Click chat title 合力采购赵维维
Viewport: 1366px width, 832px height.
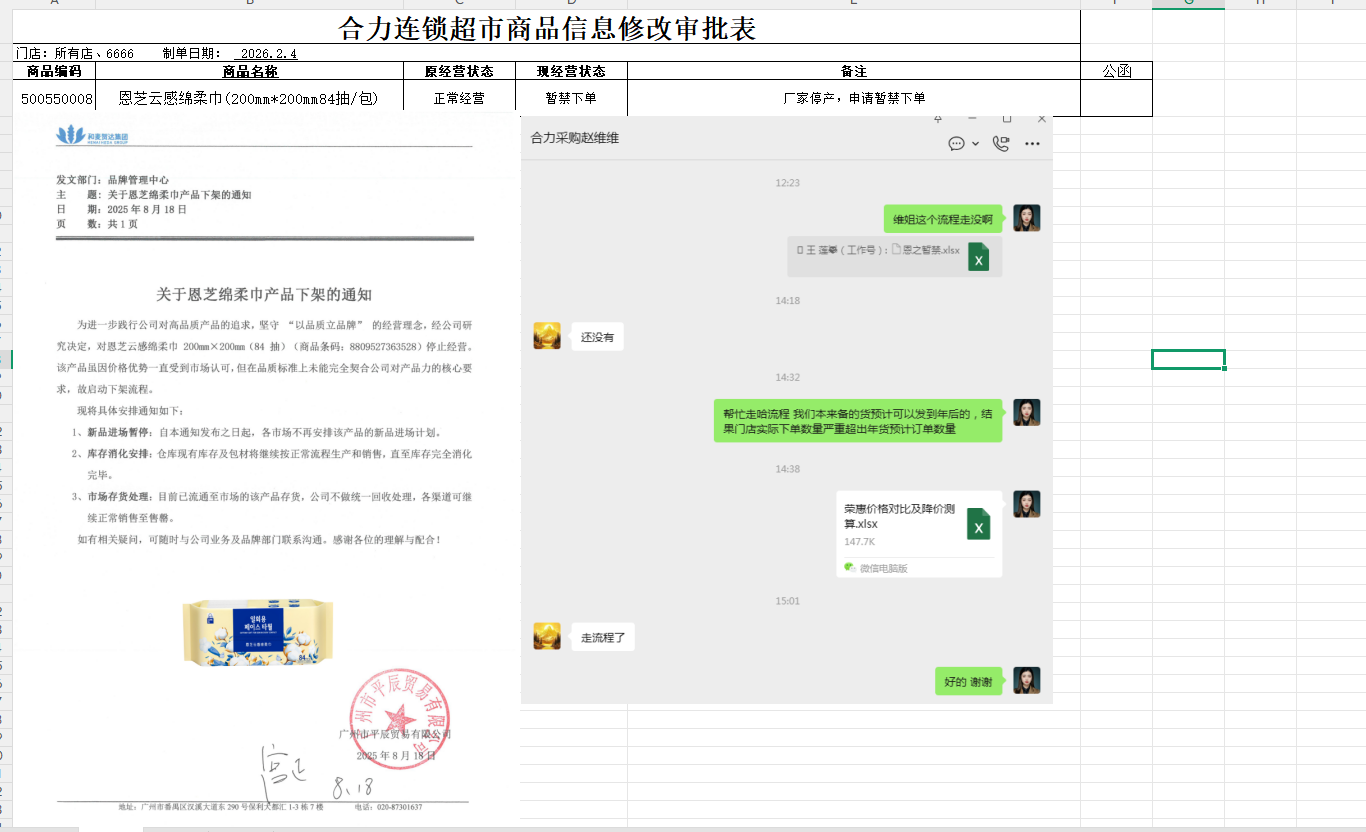[x=575, y=138]
